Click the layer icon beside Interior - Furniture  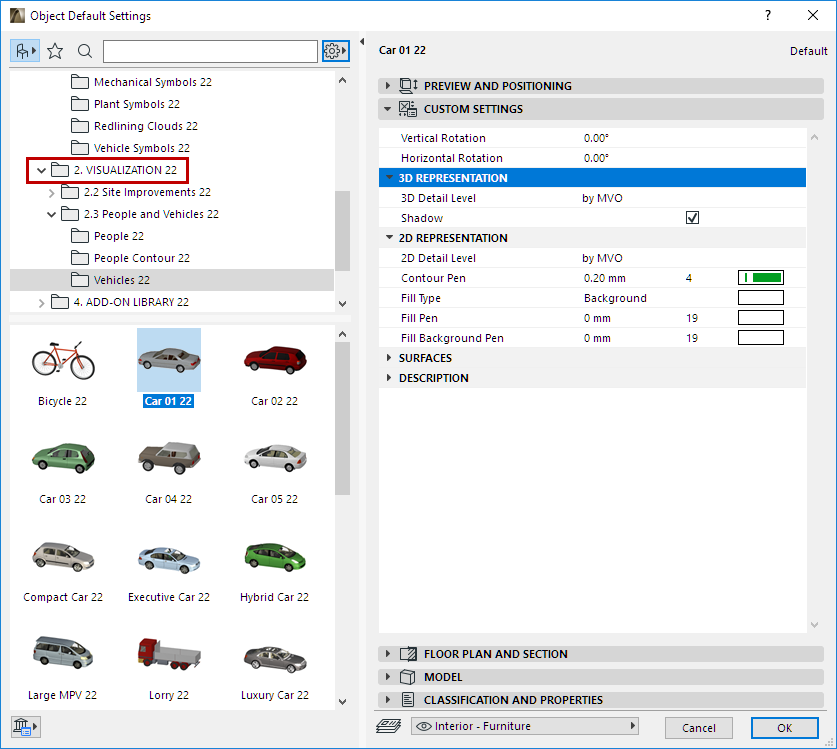(x=388, y=727)
